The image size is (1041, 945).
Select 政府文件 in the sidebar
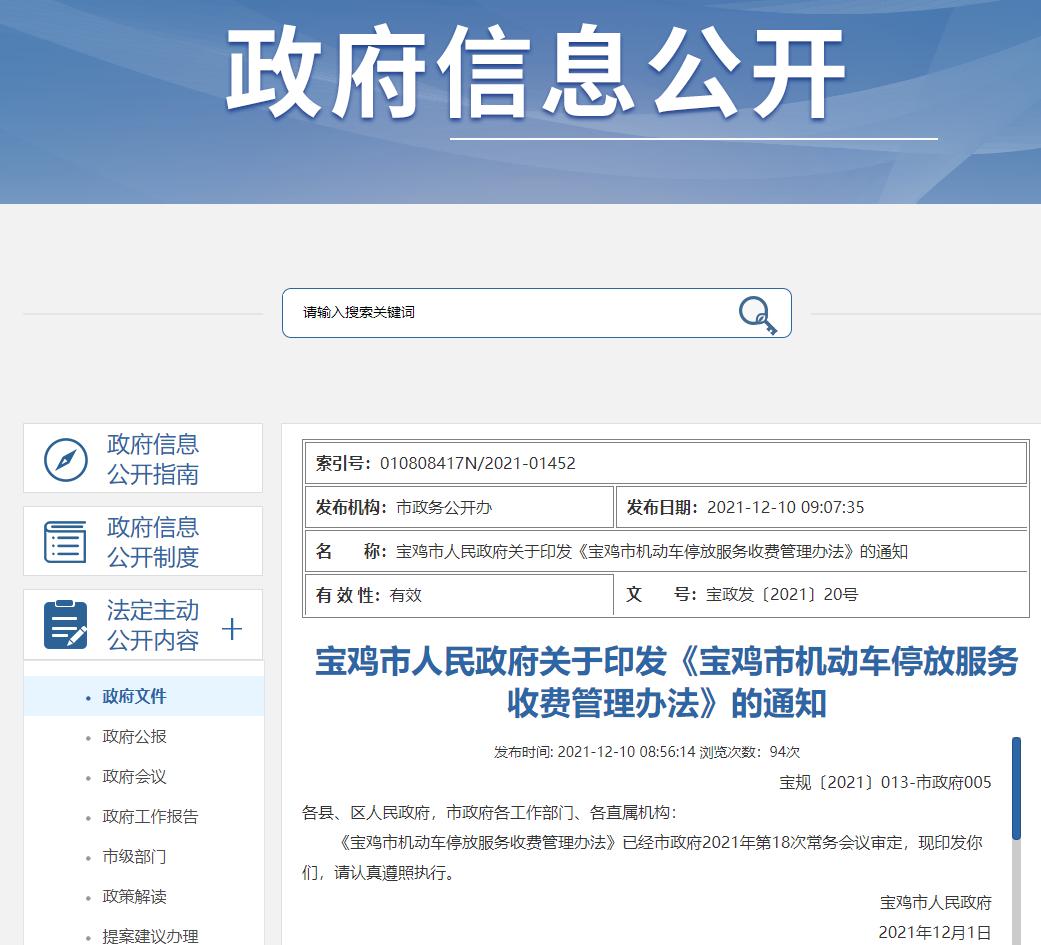point(134,697)
